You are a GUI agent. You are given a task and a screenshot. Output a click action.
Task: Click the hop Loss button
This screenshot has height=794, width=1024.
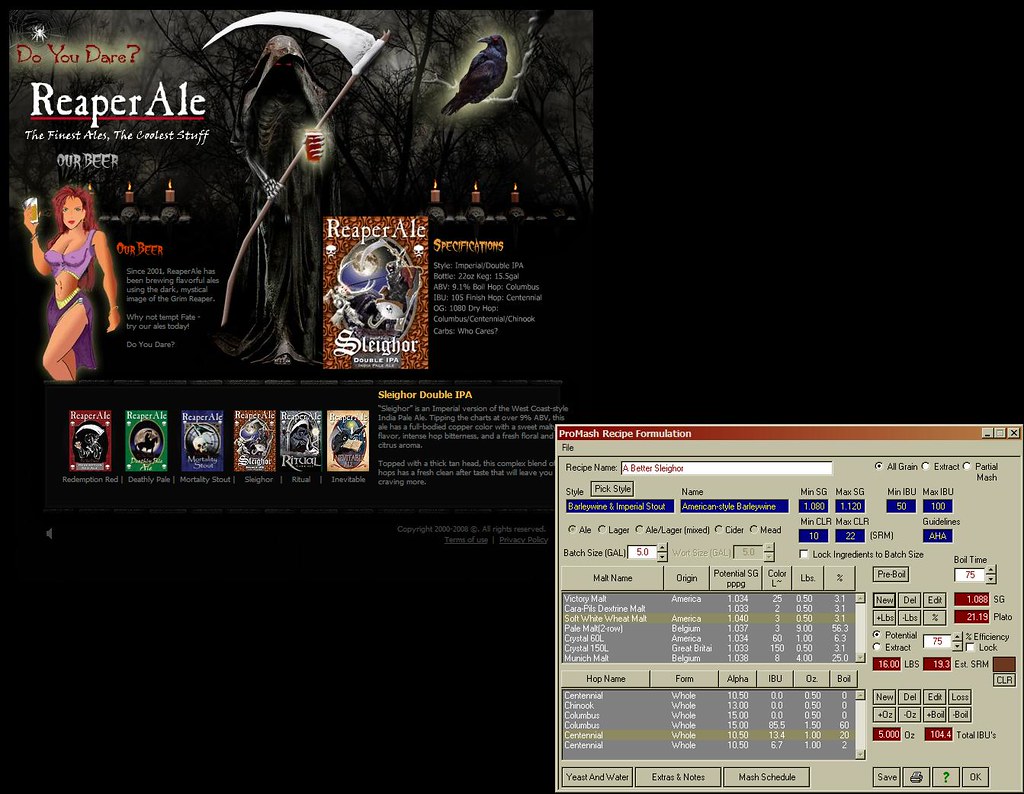(960, 697)
